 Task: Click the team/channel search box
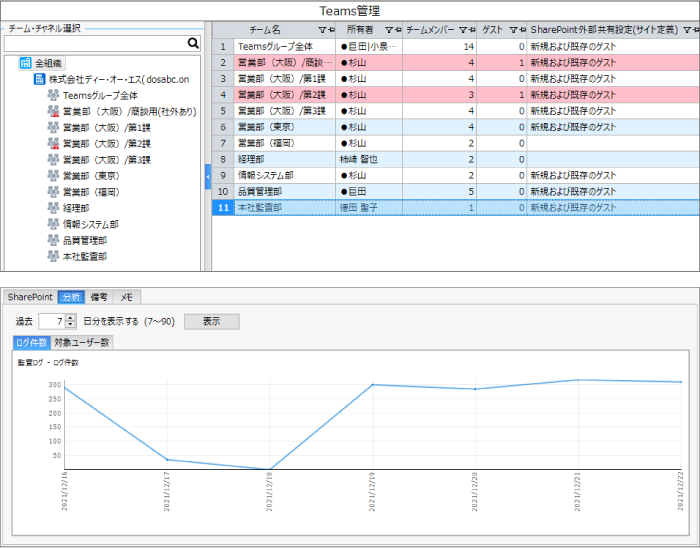[96, 43]
